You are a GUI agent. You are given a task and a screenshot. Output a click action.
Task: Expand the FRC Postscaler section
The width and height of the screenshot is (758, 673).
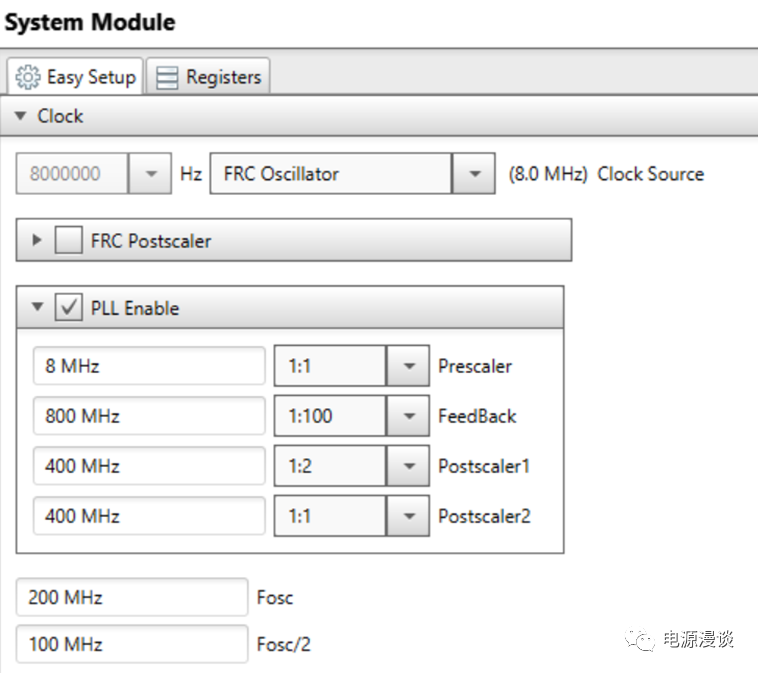click(38, 241)
